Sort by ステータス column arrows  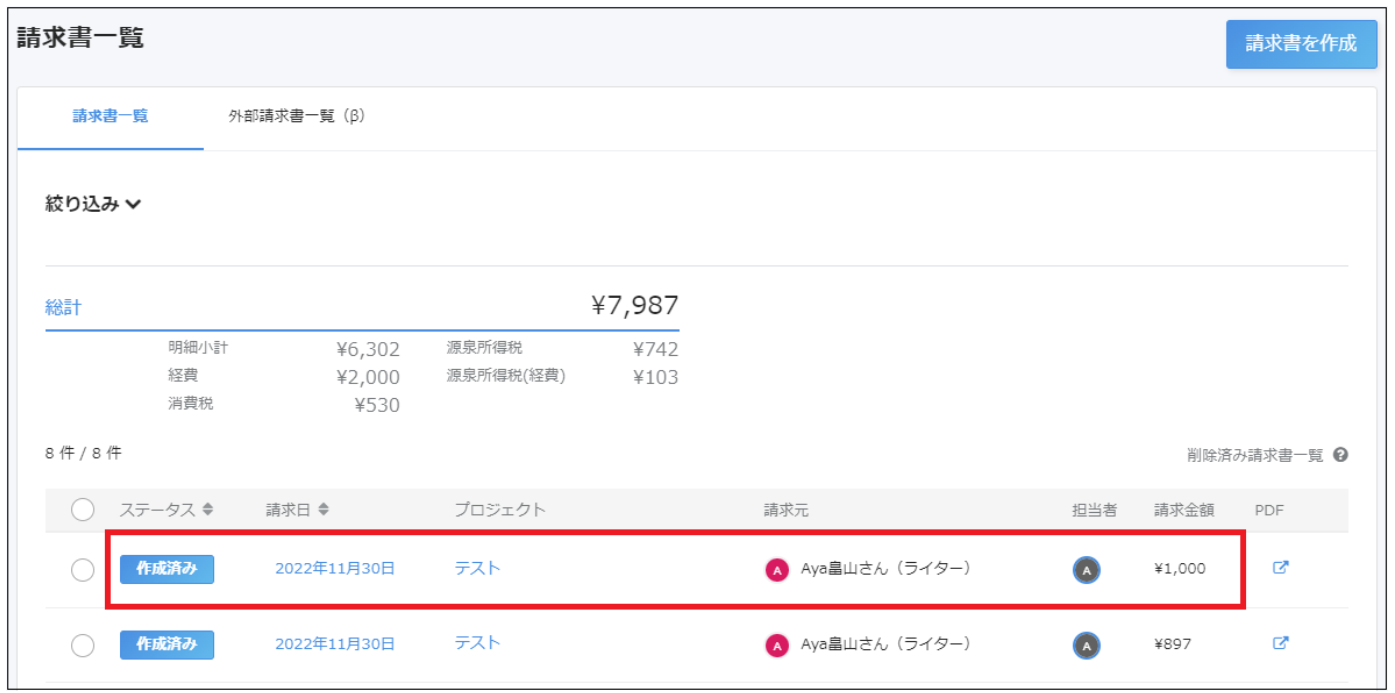[208, 510]
